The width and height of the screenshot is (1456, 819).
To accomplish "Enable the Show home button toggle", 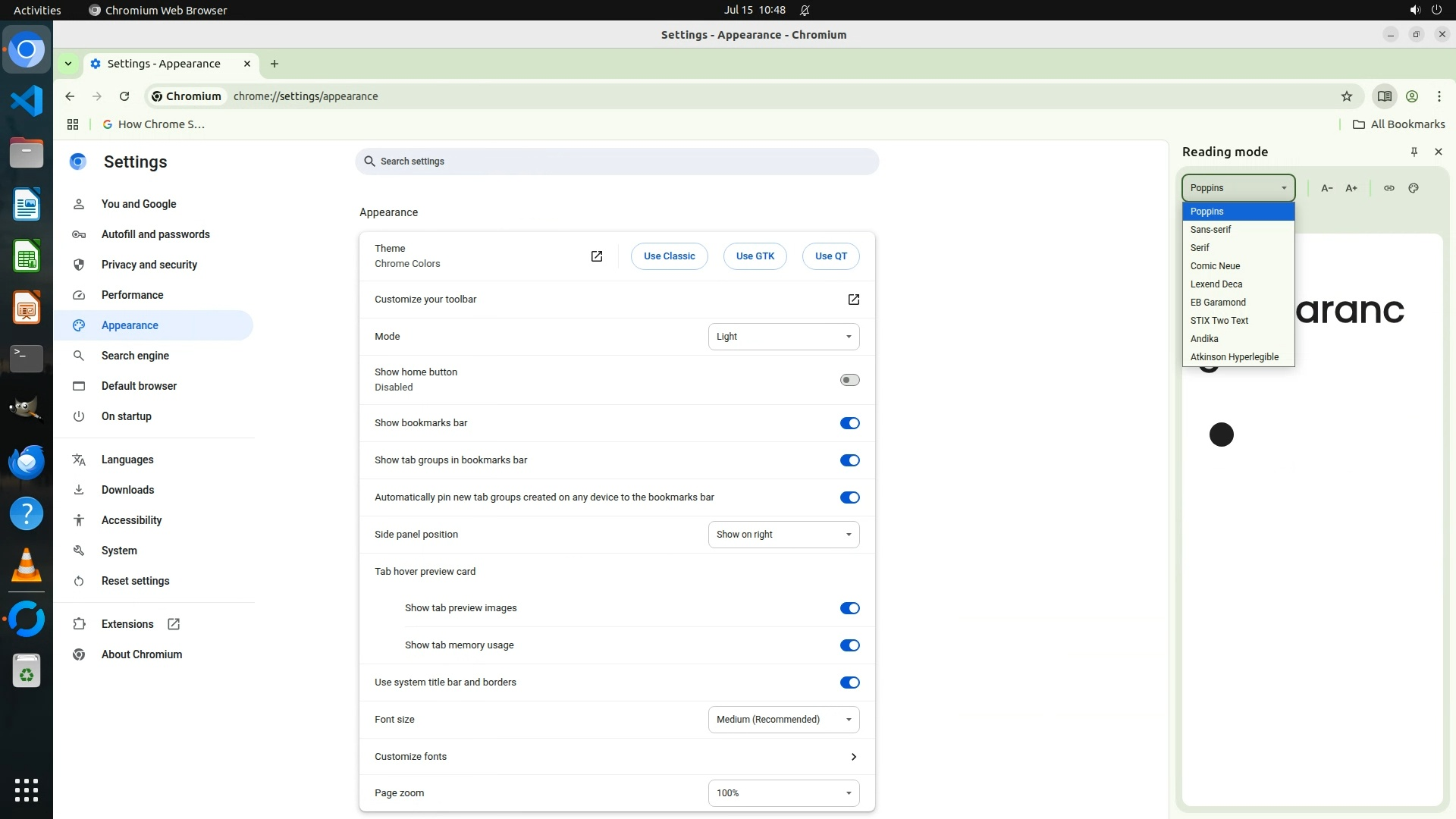I will pos(849,380).
